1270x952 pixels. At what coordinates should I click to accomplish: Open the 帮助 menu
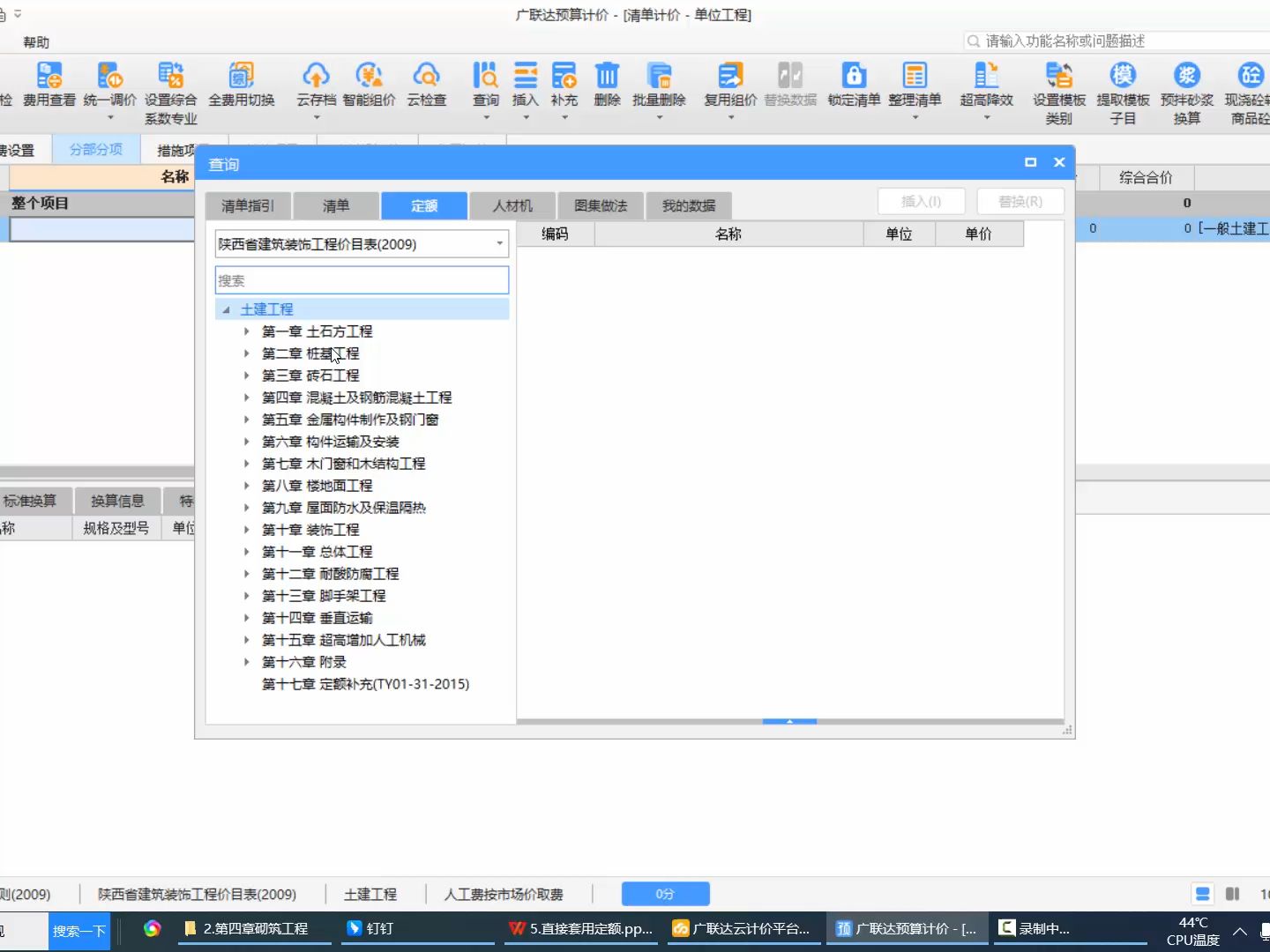pos(35,41)
